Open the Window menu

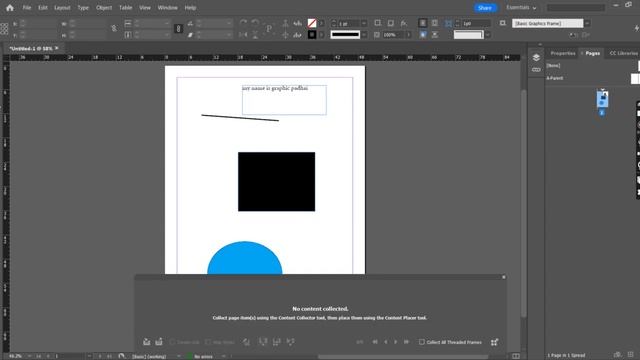(167, 8)
